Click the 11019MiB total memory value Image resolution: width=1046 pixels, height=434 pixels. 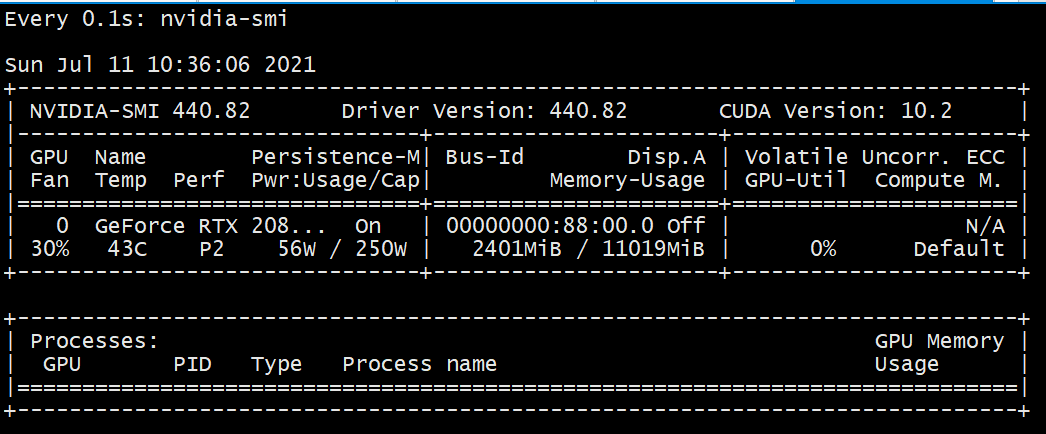tap(653, 249)
